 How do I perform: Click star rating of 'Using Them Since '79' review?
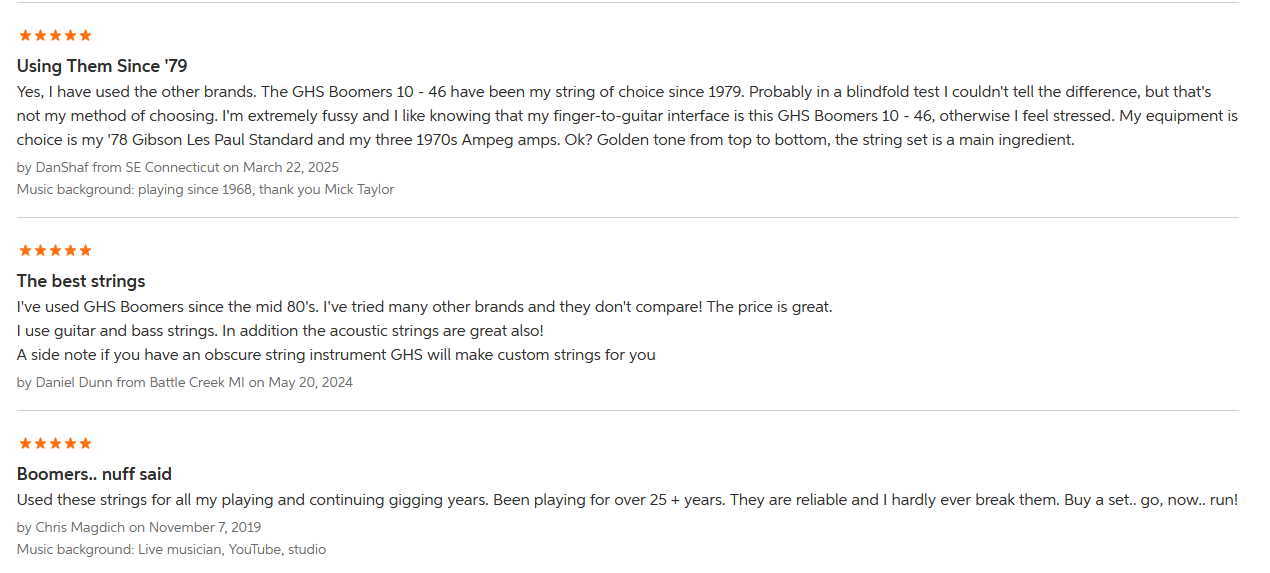click(55, 35)
